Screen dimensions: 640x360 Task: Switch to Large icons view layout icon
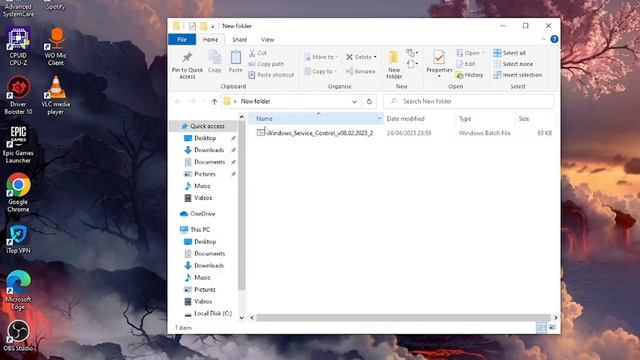[552, 327]
